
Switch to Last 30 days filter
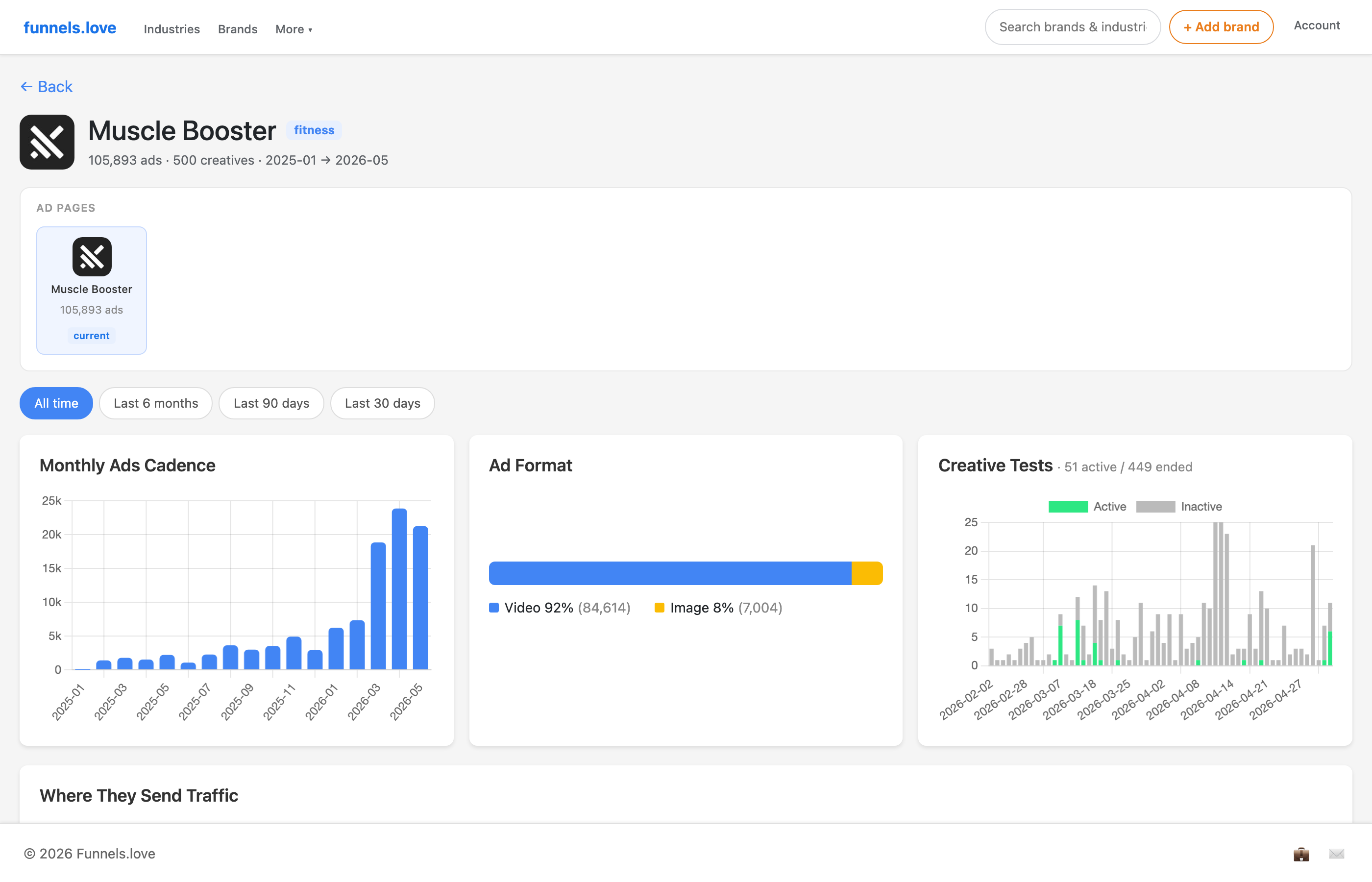383,403
